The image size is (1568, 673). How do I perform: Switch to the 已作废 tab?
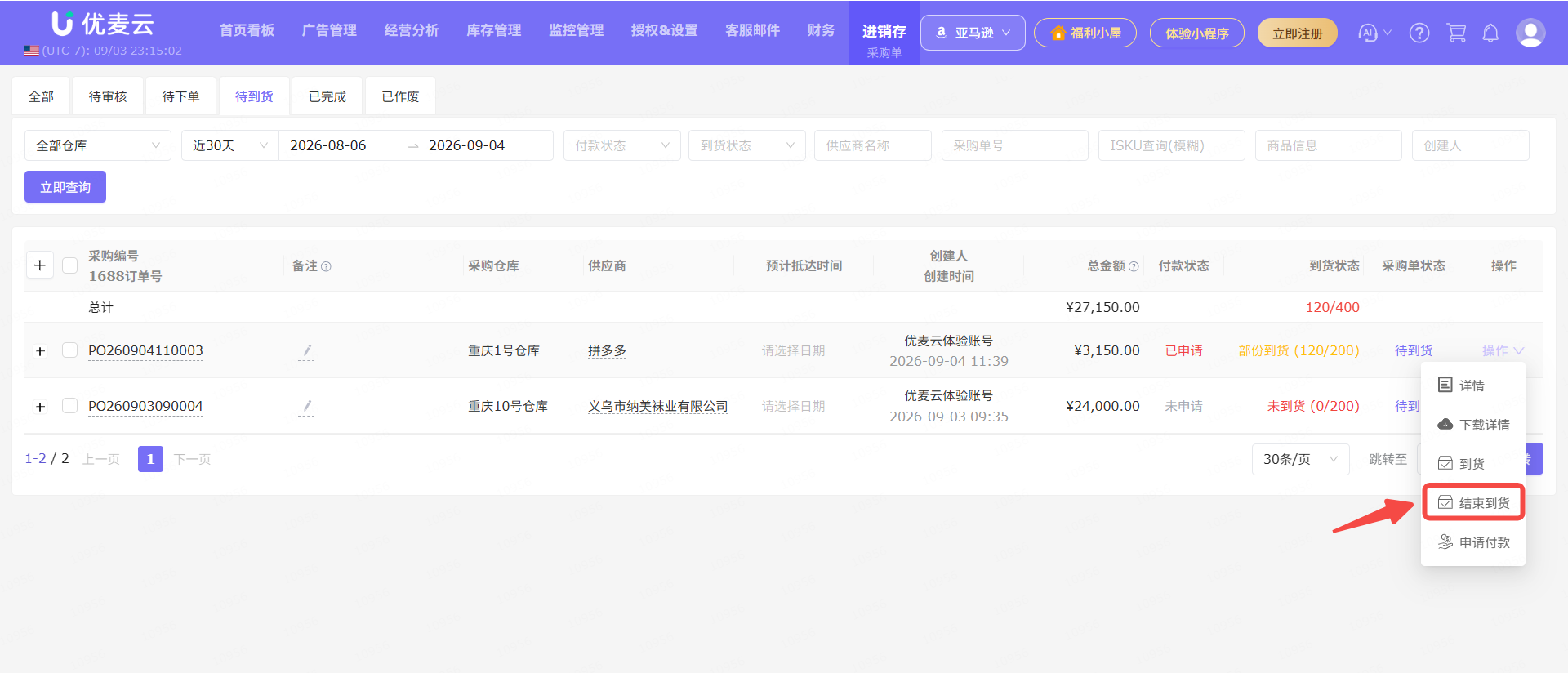click(x=400, y=96)
